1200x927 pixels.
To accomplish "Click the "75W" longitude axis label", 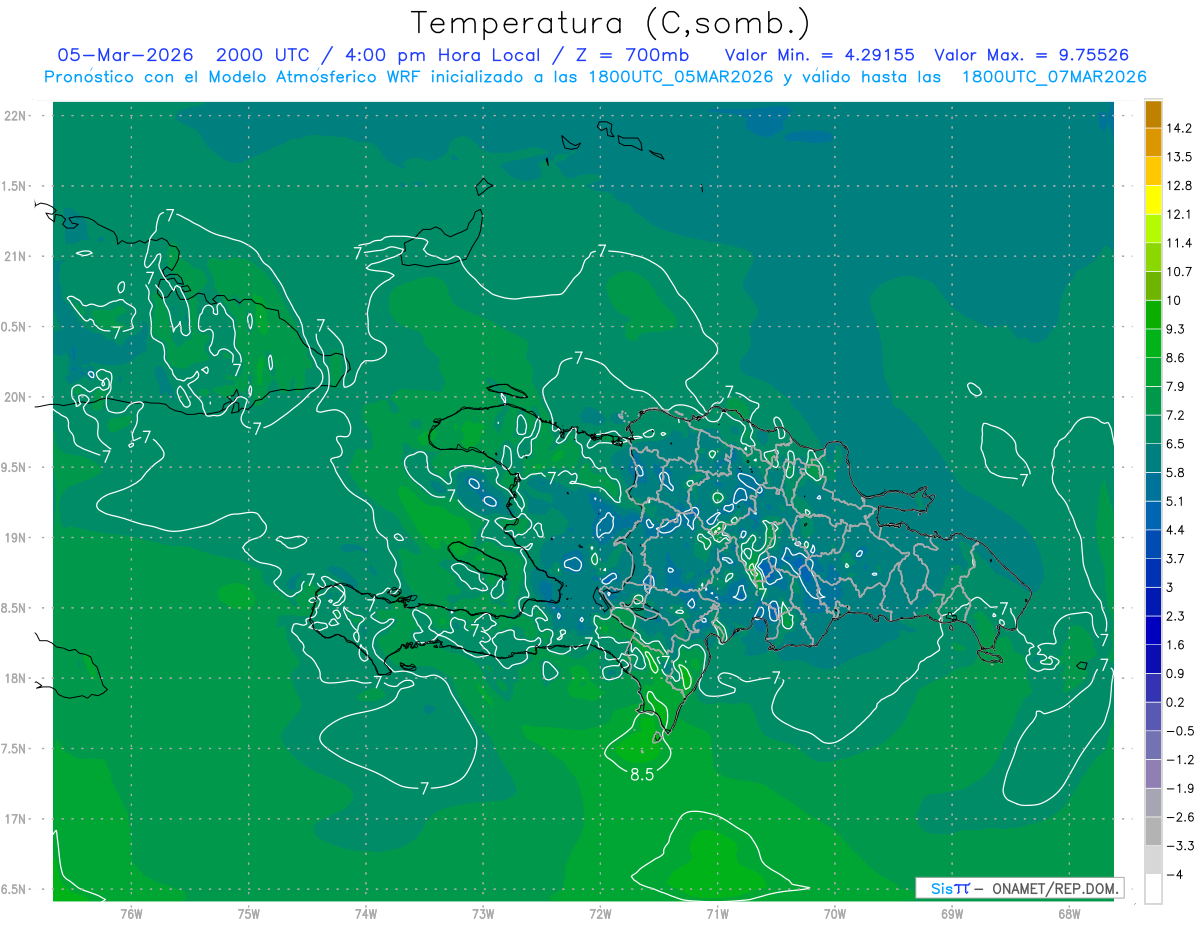I will [249, 913].
